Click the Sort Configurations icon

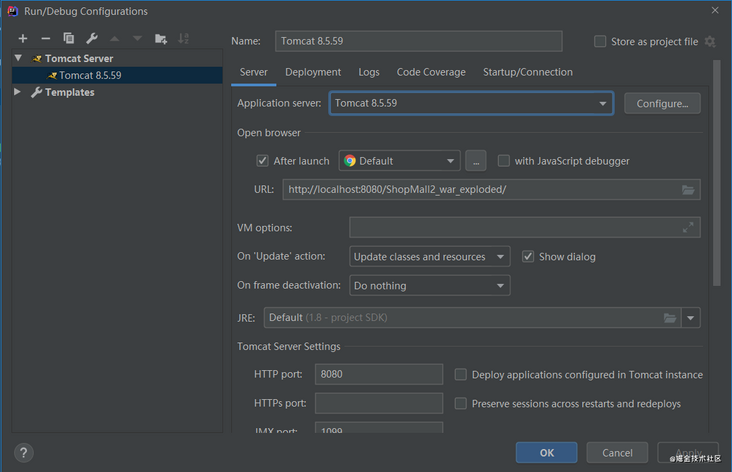pos(183,38)
